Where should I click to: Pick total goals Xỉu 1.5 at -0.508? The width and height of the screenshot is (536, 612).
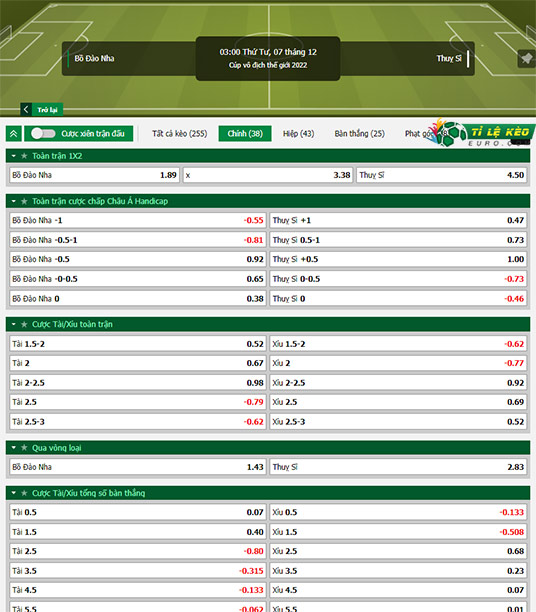pyautogui.click(x=398, y=532)
